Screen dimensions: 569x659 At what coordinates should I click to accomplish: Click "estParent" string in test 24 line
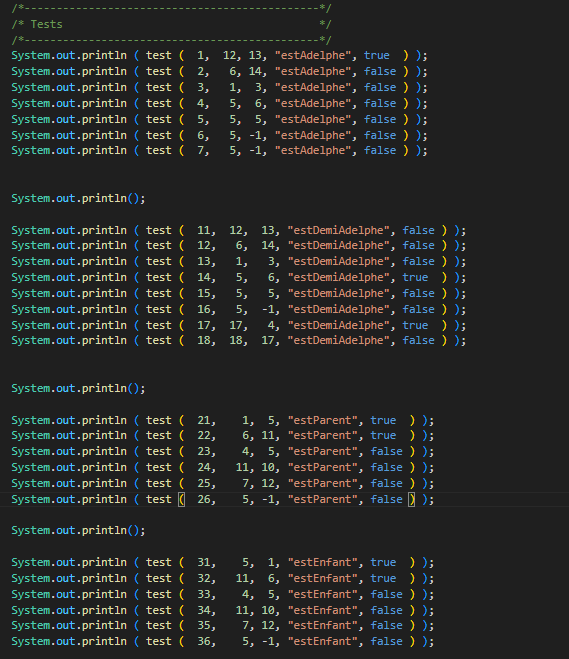coord(323,467)
